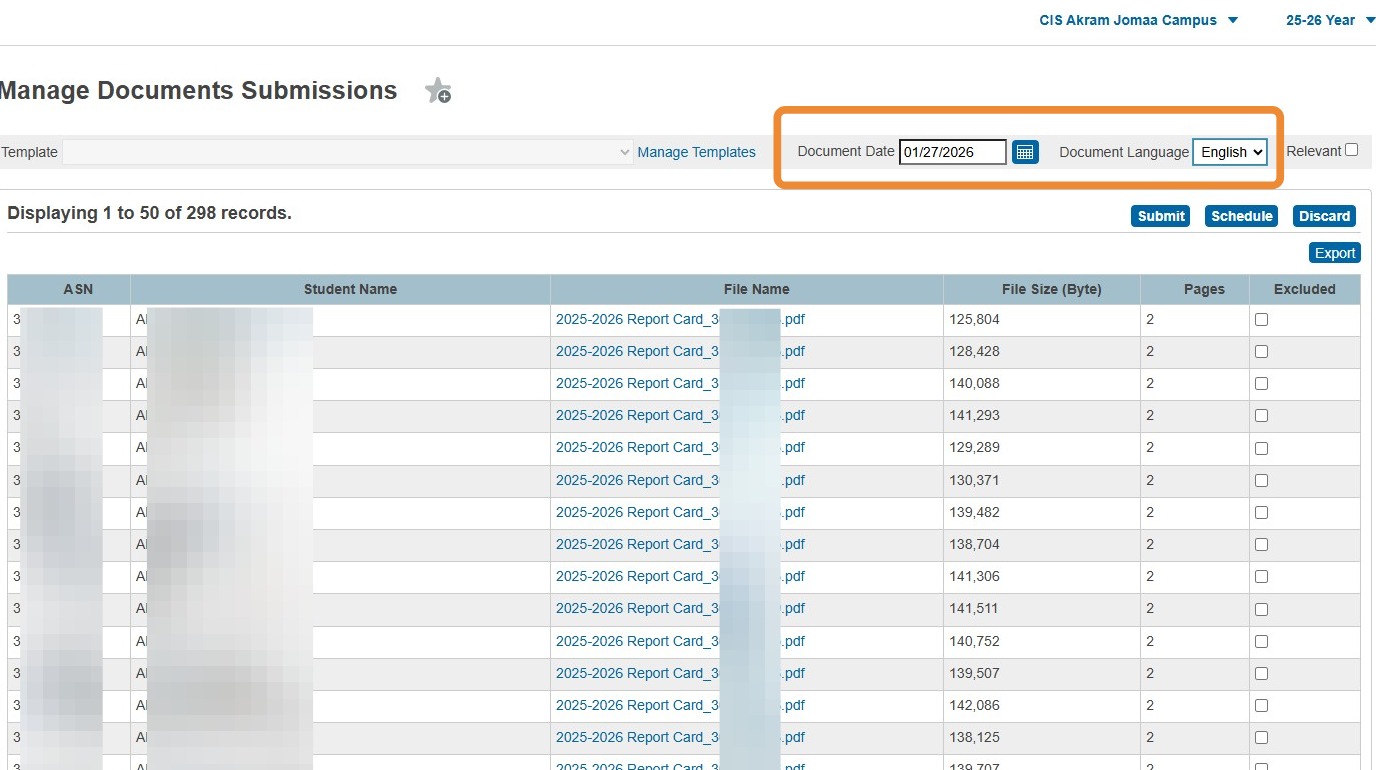This screenshot has width=1376, height=770.
Task: Open the Template dropdown
Action: [347, 152]
